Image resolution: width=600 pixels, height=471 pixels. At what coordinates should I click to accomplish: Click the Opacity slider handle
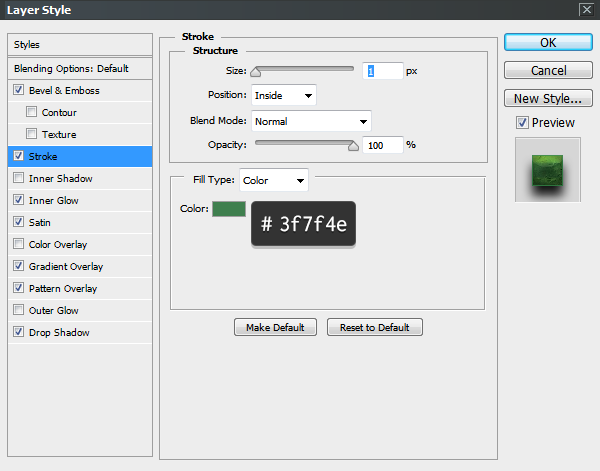point(353,146)
